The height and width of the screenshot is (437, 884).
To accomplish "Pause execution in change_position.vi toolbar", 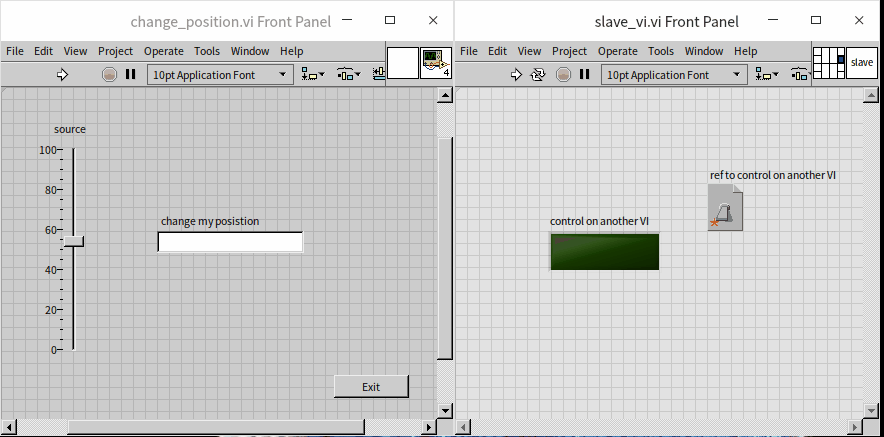I will coord(130,74).
